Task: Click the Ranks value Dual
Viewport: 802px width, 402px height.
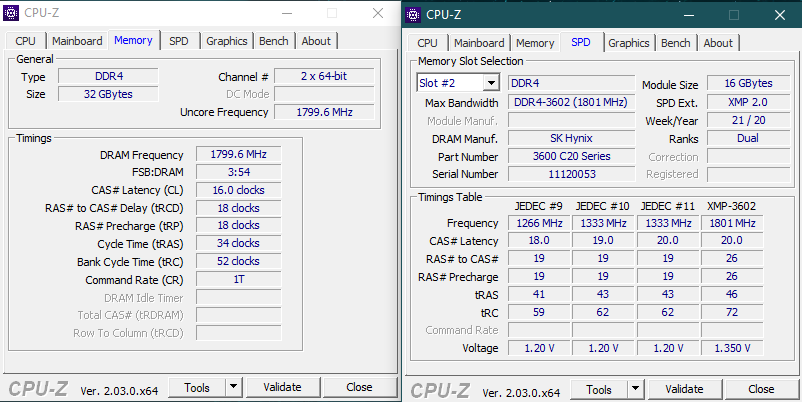Action: point(748,138)
